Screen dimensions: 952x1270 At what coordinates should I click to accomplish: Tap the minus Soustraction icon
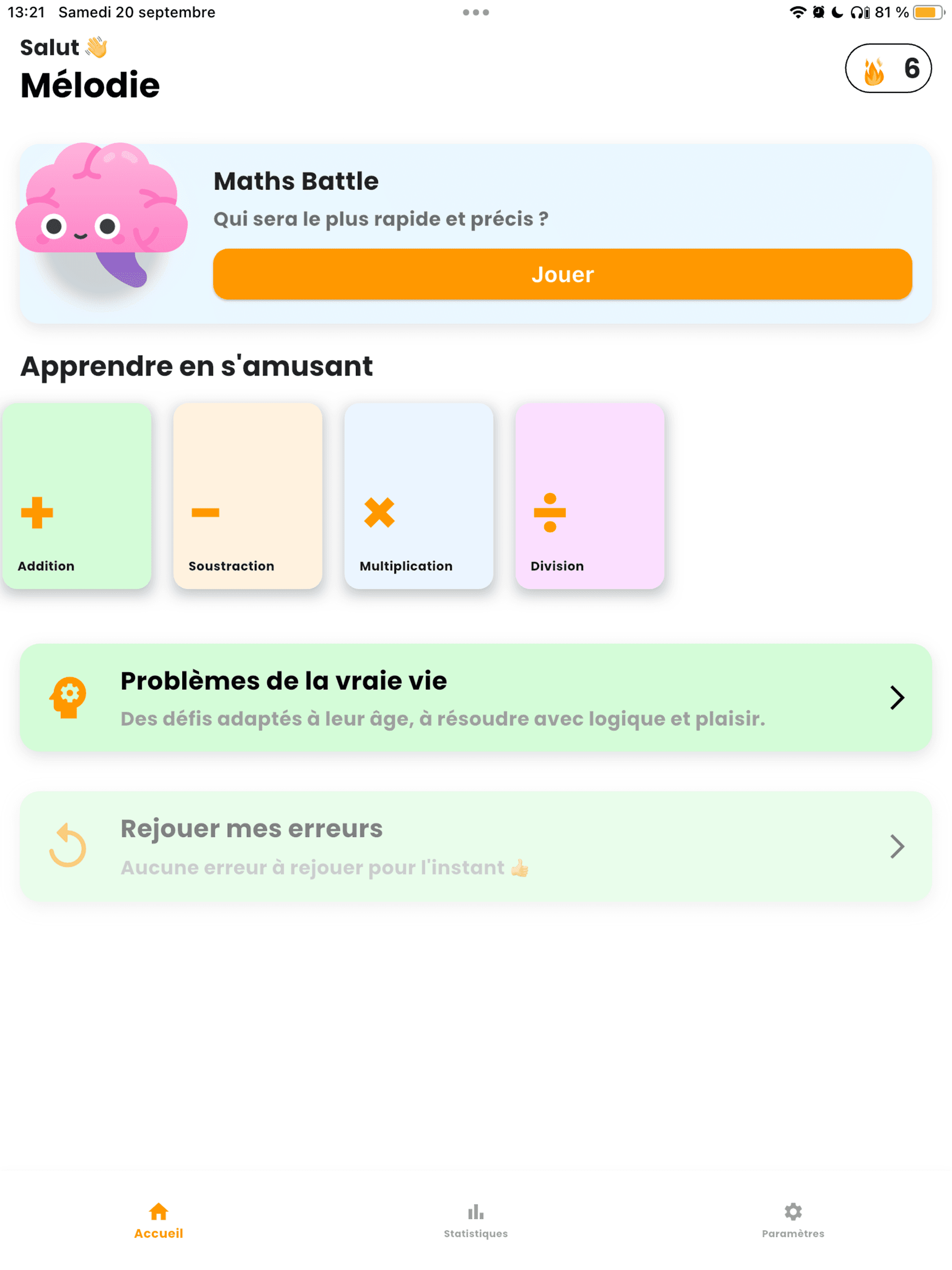205,512
